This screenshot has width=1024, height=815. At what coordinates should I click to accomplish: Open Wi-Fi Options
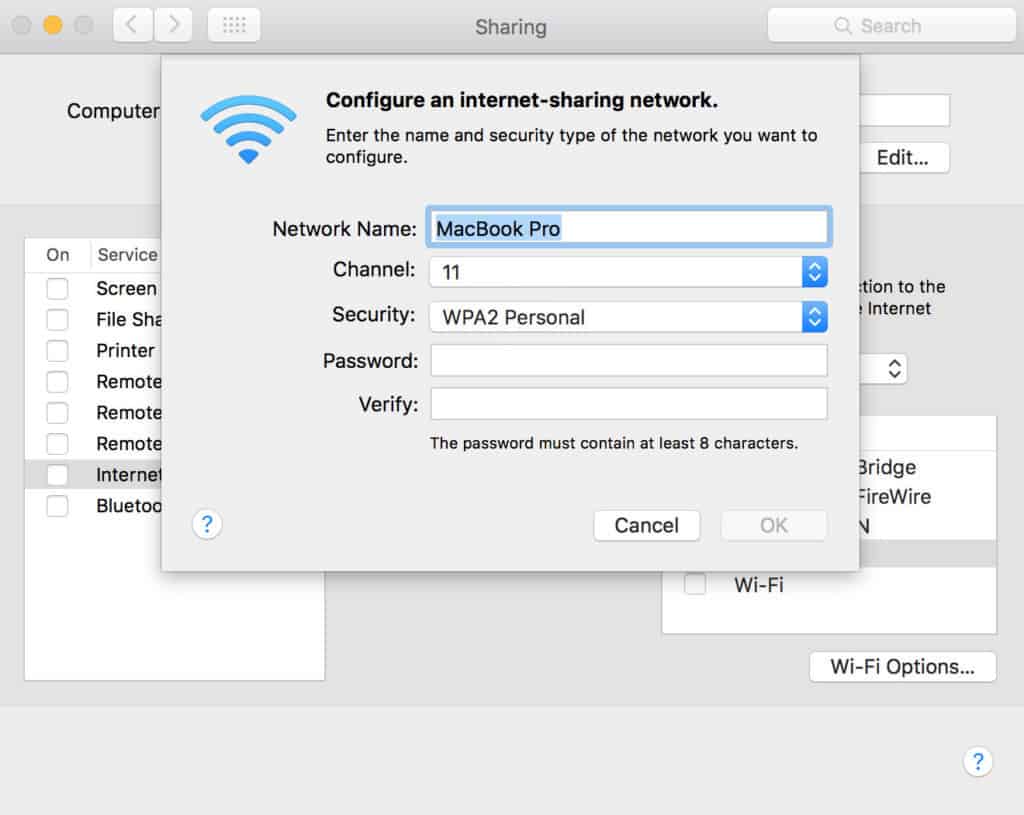pyautogui.click(x=901, y=666)
